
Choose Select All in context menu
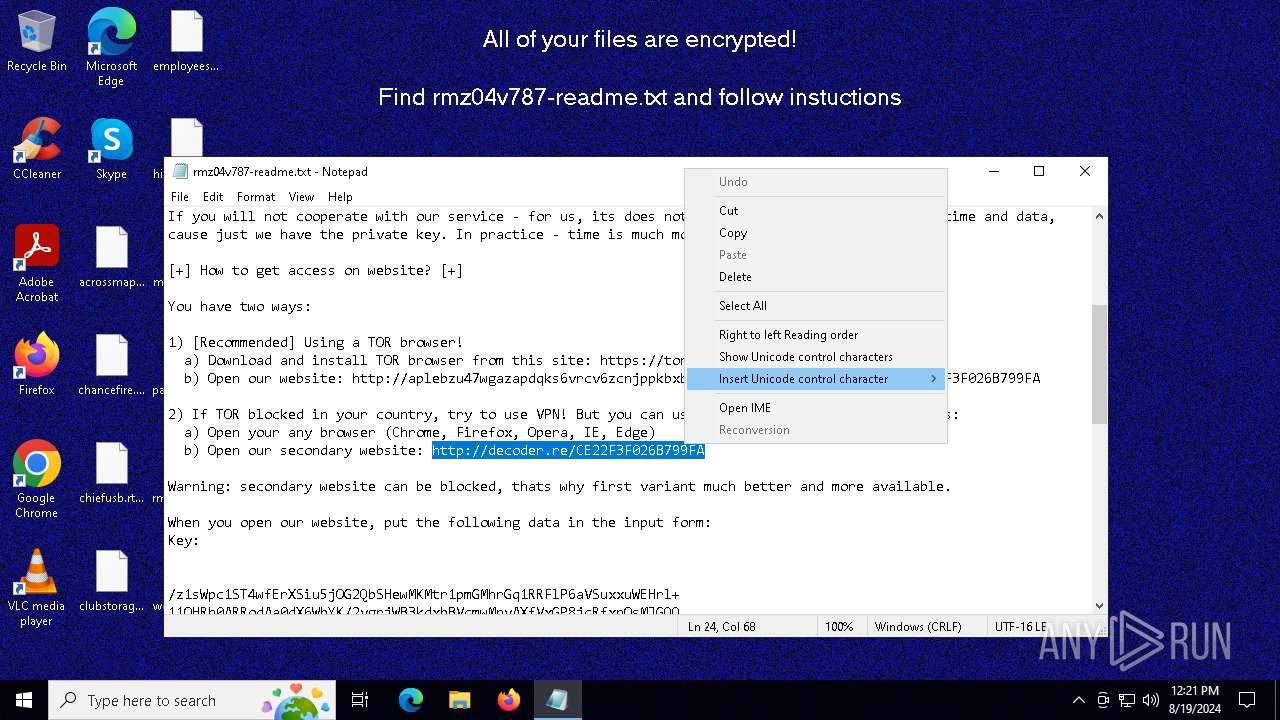tap(816, 306)
